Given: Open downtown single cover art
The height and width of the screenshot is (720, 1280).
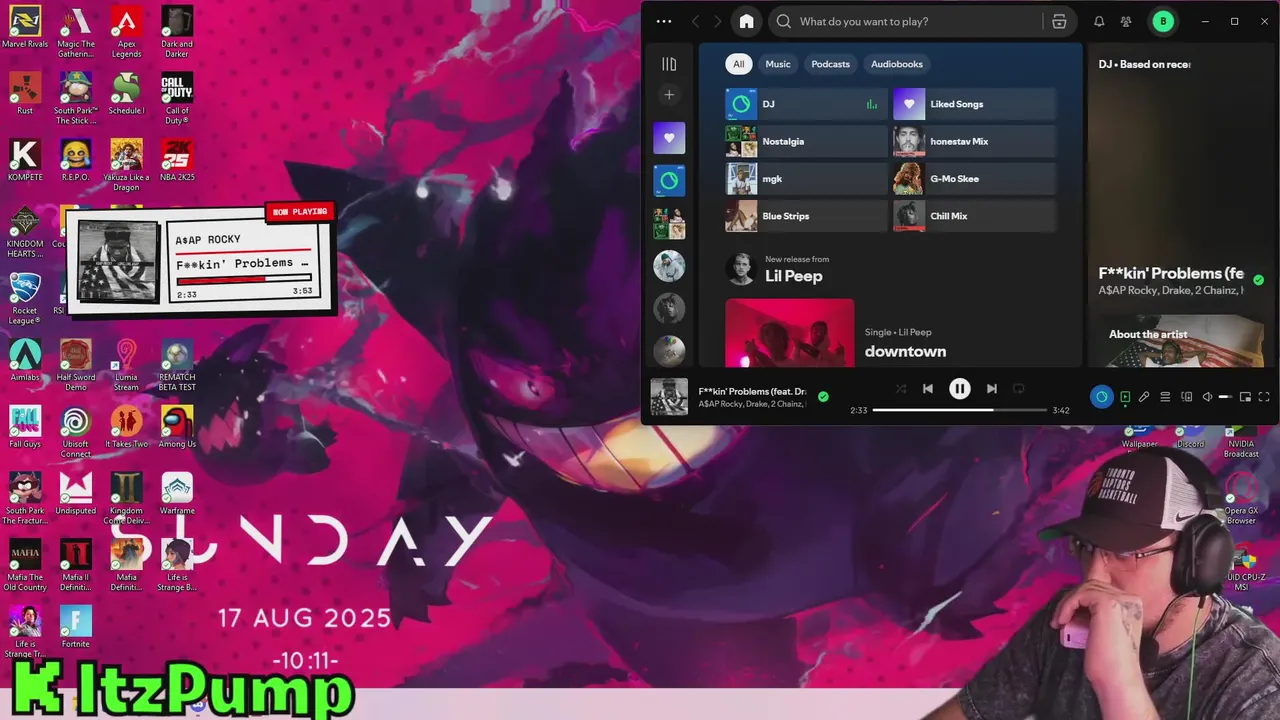Looking at the screenshot, I should point(790,333).
